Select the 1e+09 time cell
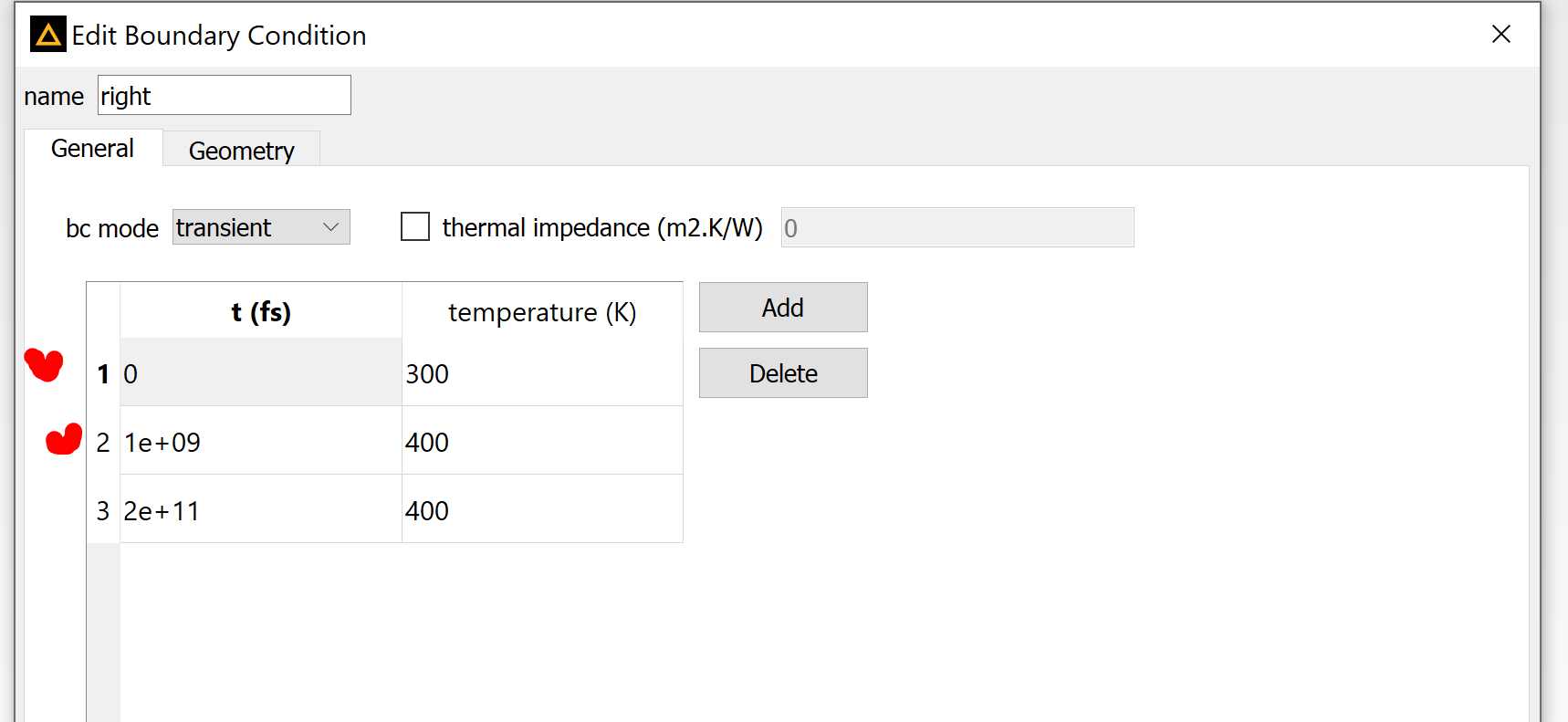1568x722 pixels. (x=261, y=441)
